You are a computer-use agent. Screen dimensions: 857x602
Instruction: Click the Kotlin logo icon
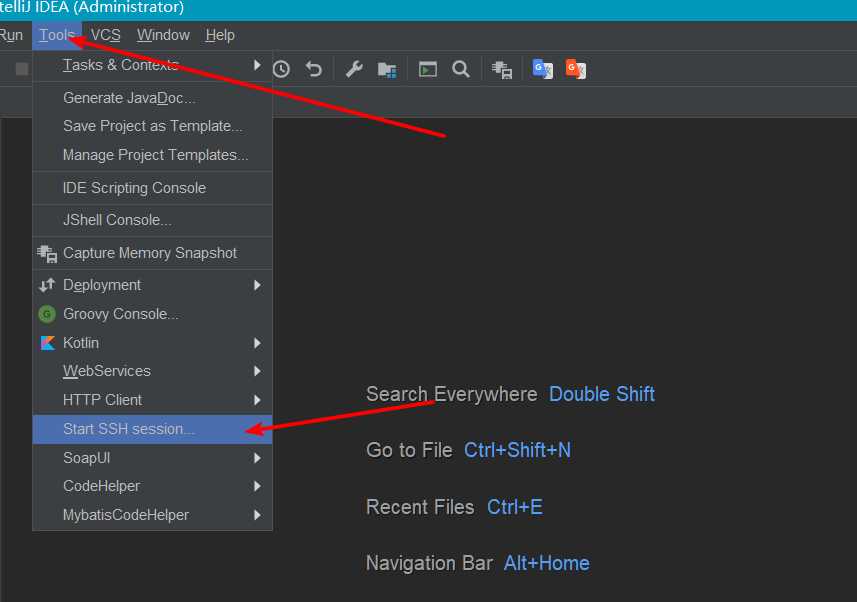[x=48, y=343]
